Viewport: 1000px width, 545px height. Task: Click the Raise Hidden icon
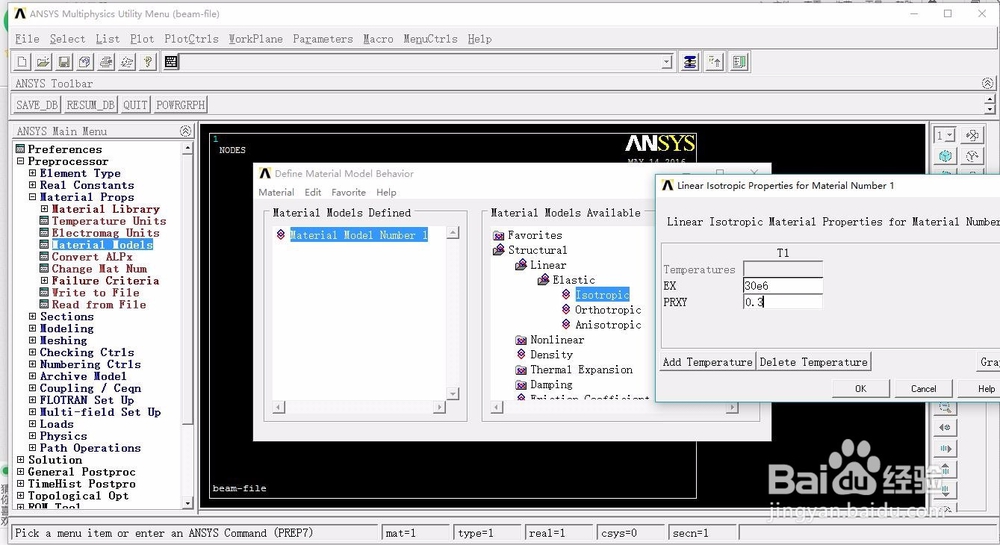tap(690, 62)
